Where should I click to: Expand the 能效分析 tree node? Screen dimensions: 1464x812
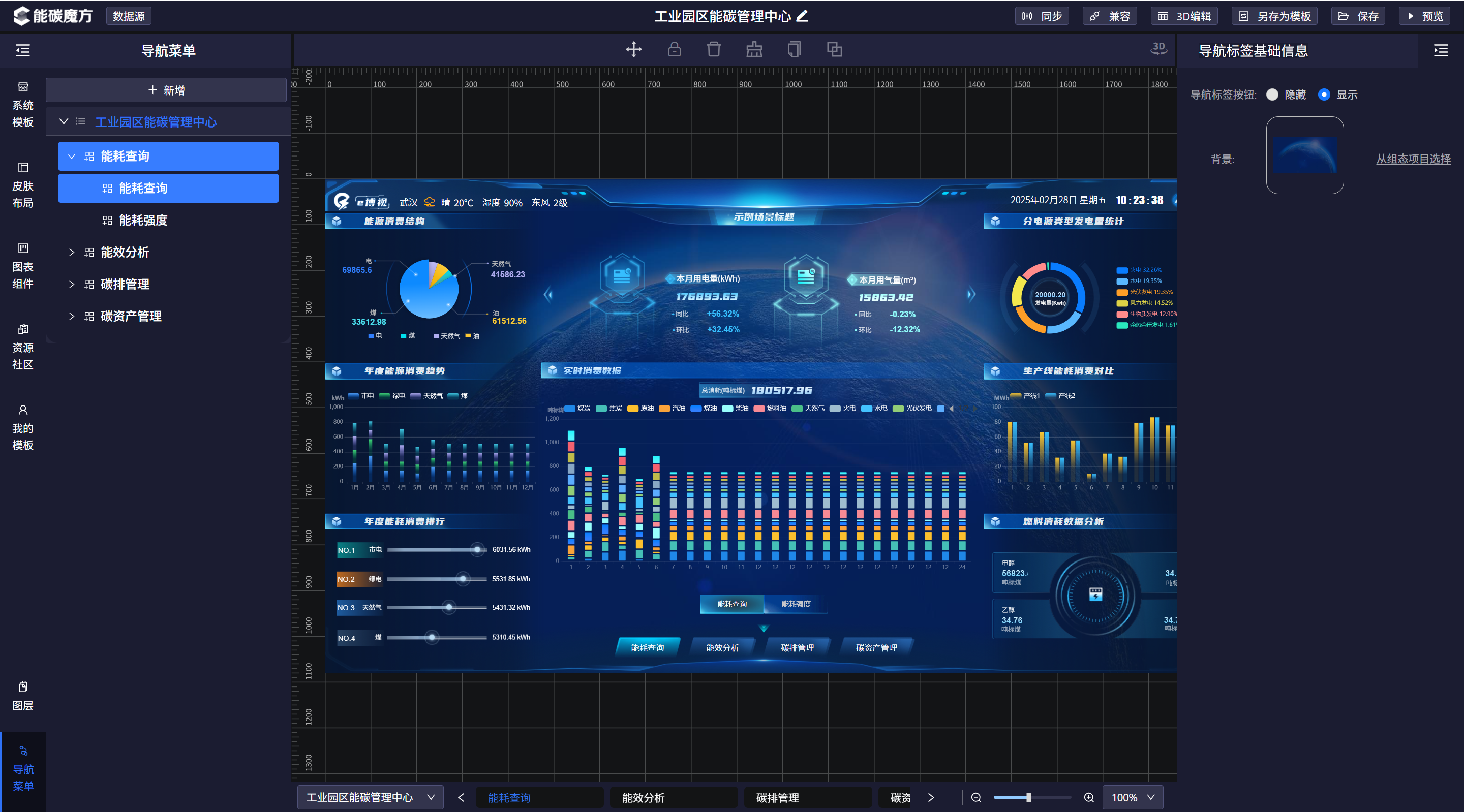click(x=72, y=253)
